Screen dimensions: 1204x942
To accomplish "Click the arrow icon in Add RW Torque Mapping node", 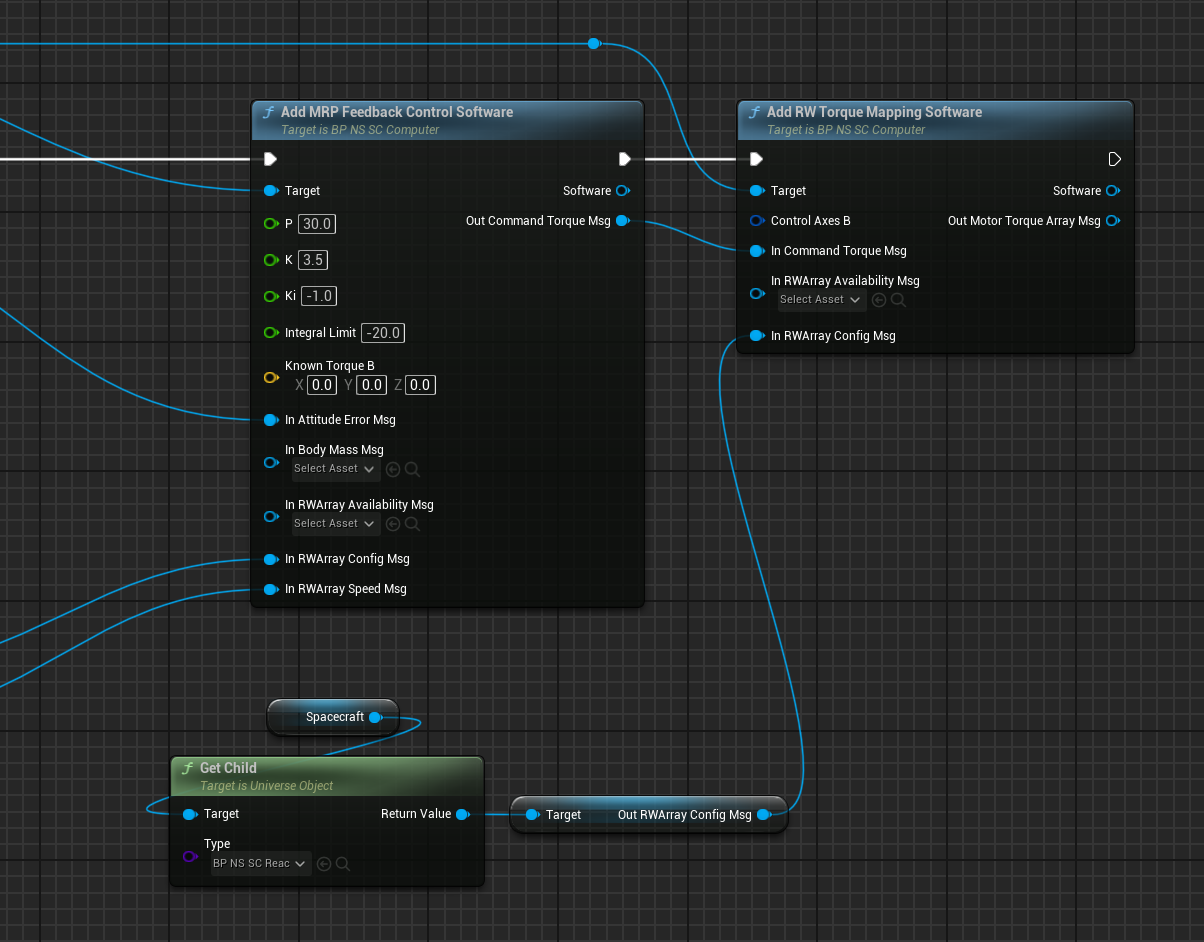I will (x=879, y=300).
